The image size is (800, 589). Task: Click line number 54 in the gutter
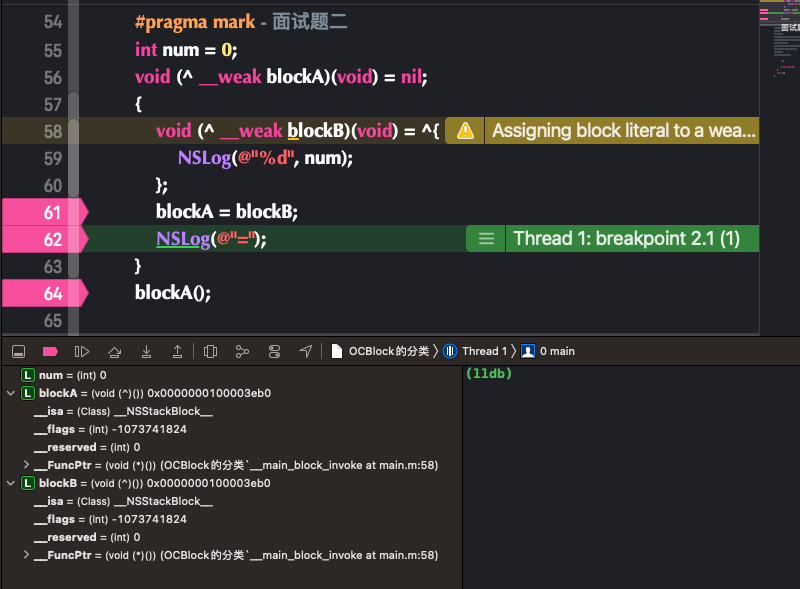(53, 22)
